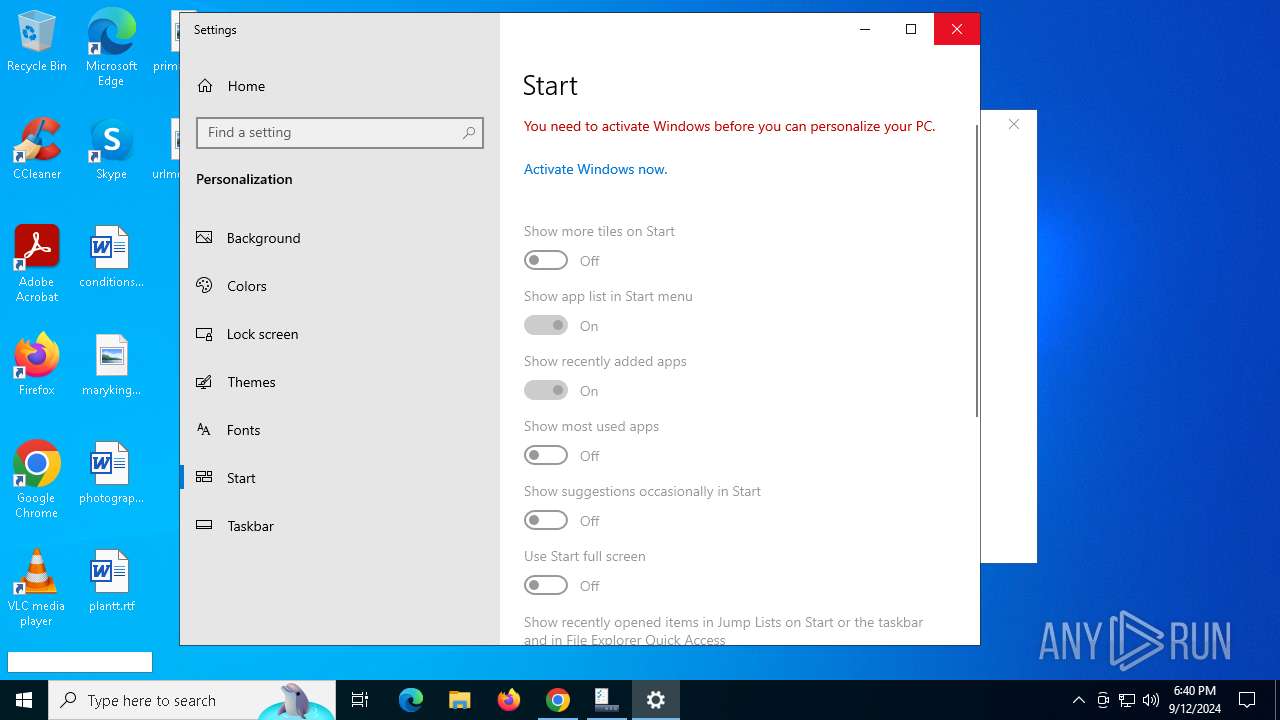The width and height of the screenshot is (1280, 720).
Task: Click the Settings page vertical scrollbar
Action: (x=976, y=270)
